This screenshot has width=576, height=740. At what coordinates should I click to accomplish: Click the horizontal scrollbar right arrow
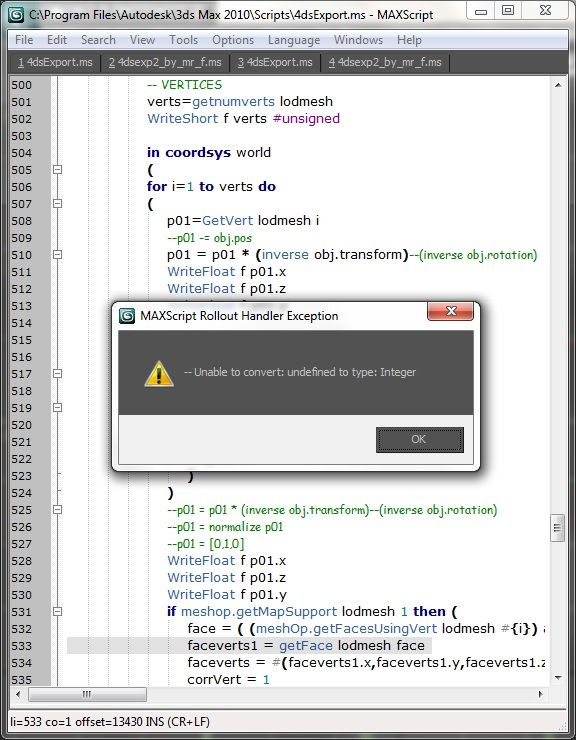(x=541, y=694)
